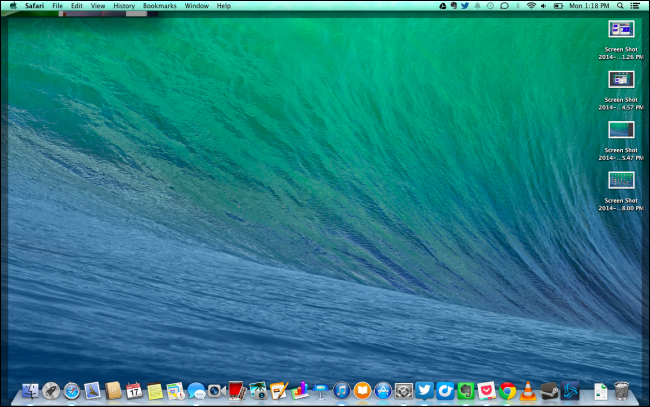Click Evernote menu bar icon
Viewport: 650px width, 407px height.
coord(454,6)
